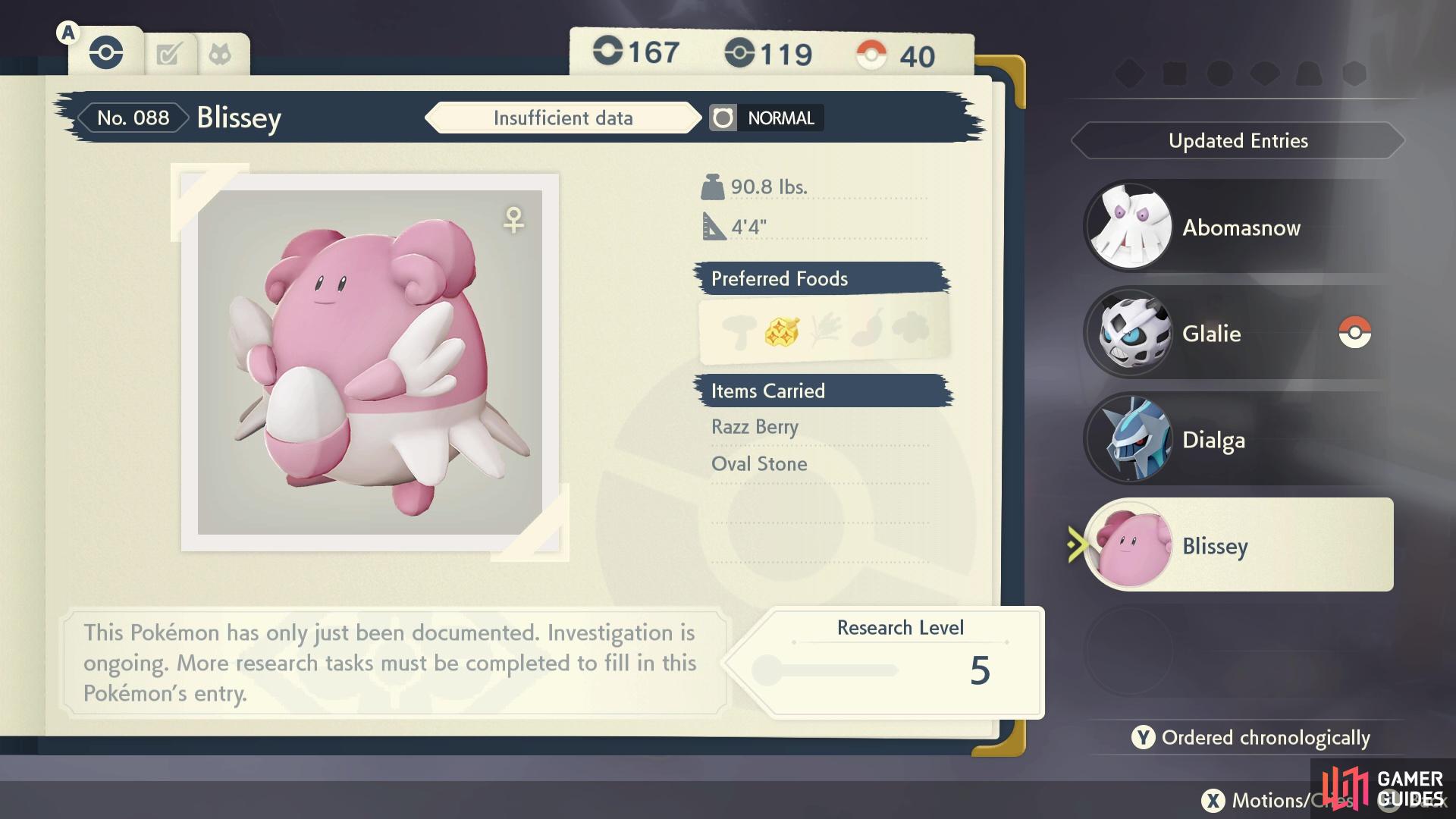Viewport: 1456px width, 819px height.
Task: Select the Normal type icon
Action: tap(723, 118)
